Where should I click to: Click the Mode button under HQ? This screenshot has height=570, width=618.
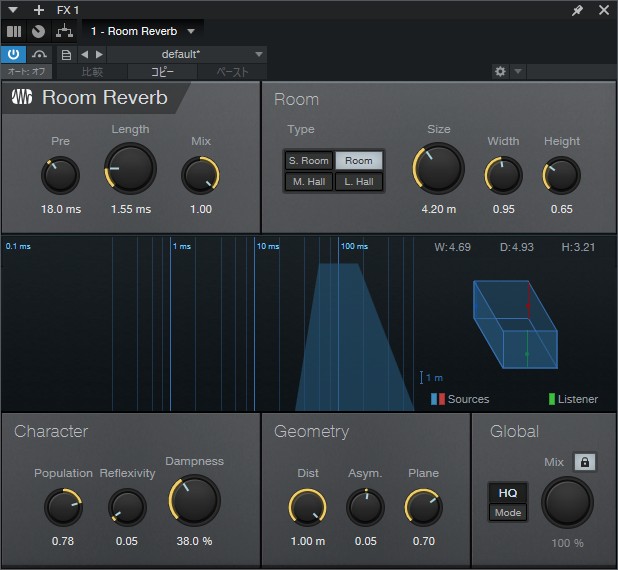pos(507,513)
